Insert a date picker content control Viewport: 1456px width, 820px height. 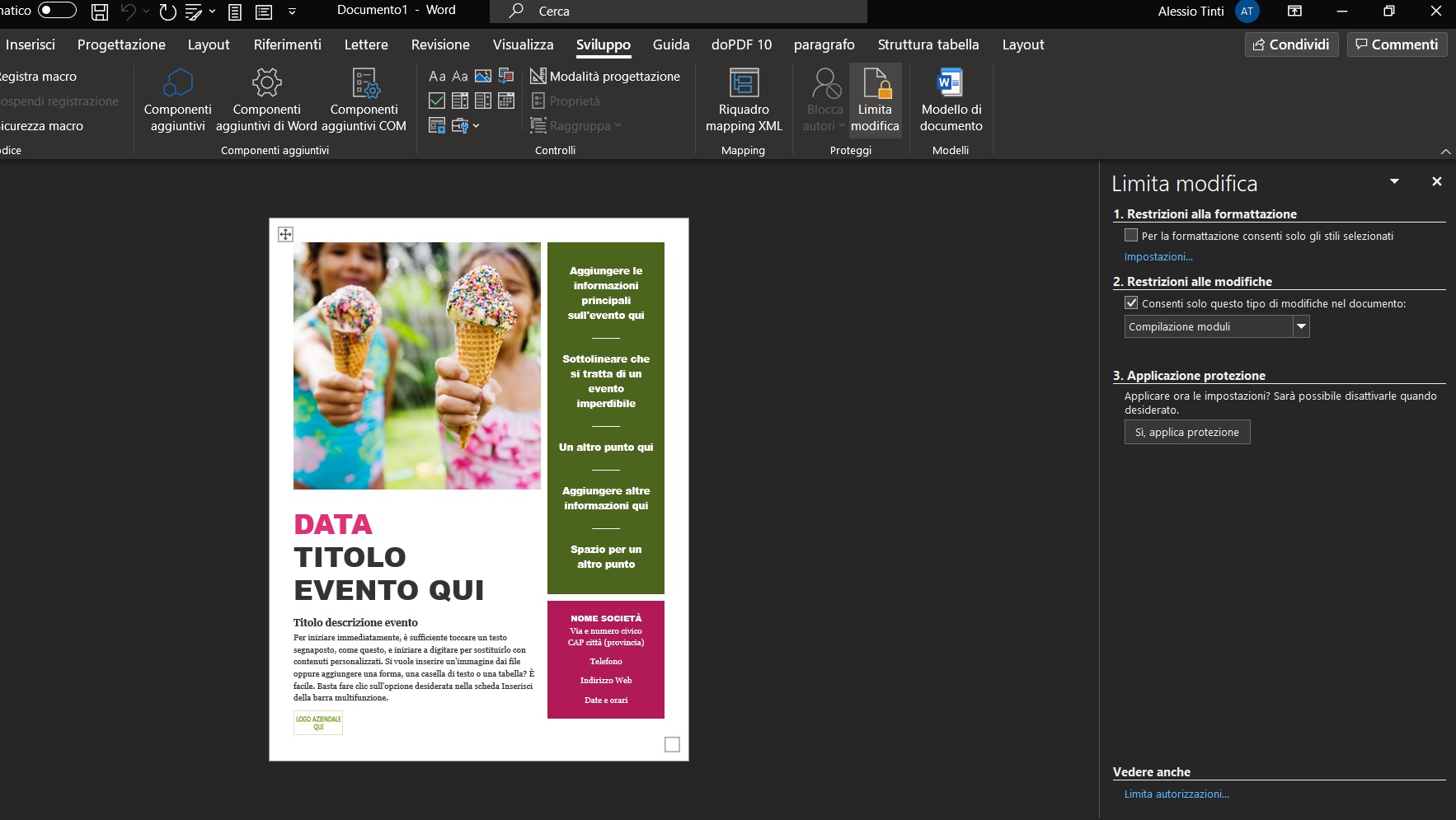[506, 101]
